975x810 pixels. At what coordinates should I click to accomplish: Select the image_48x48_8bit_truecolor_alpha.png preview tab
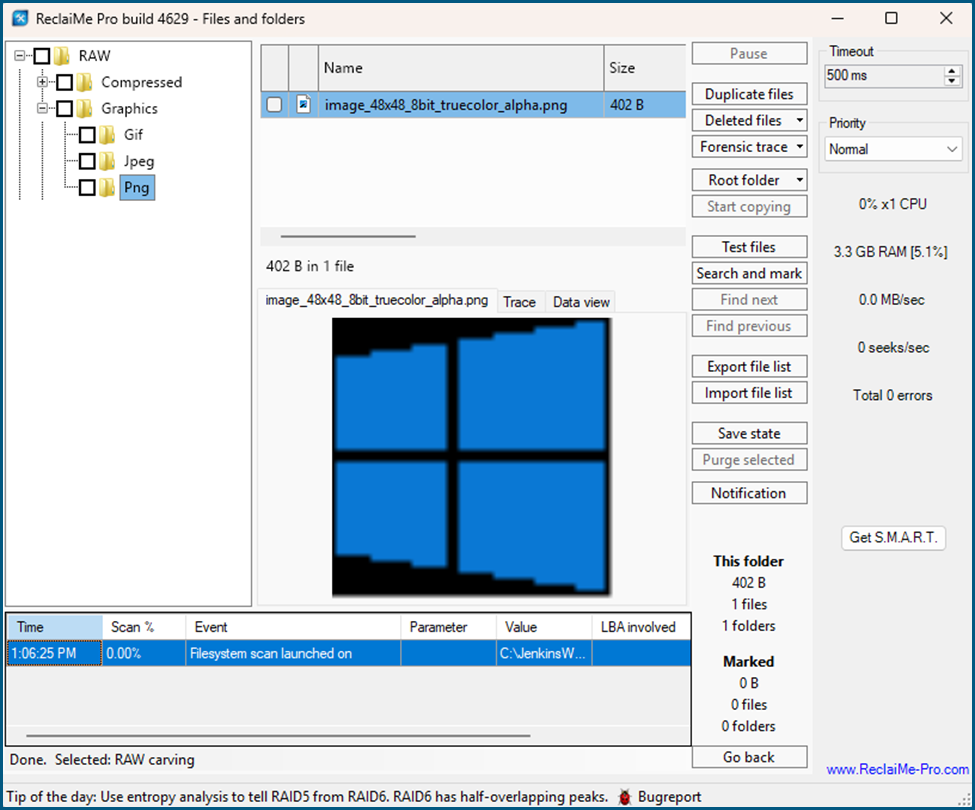pyautogui.click(x=377, y=300)
